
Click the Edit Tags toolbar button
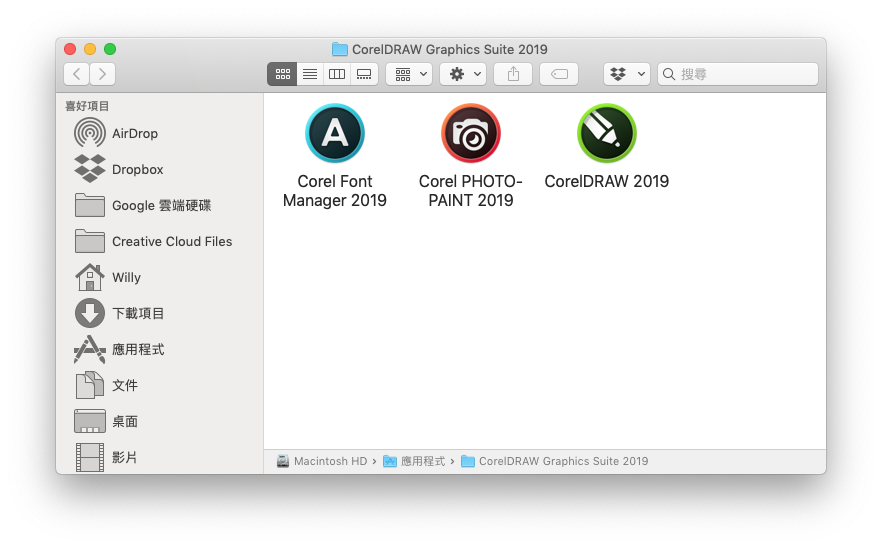559,74
